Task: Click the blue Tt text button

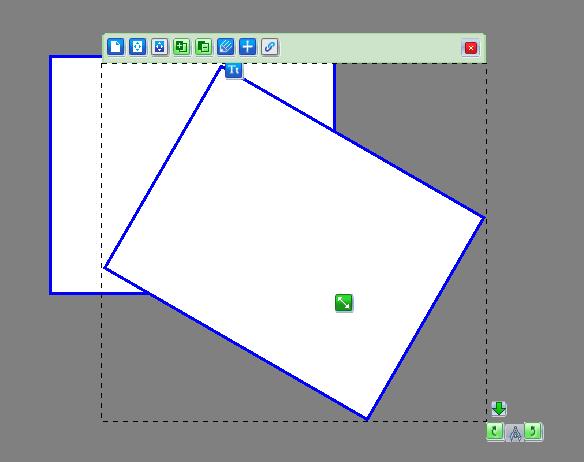Action: click(x=234, y=70)
